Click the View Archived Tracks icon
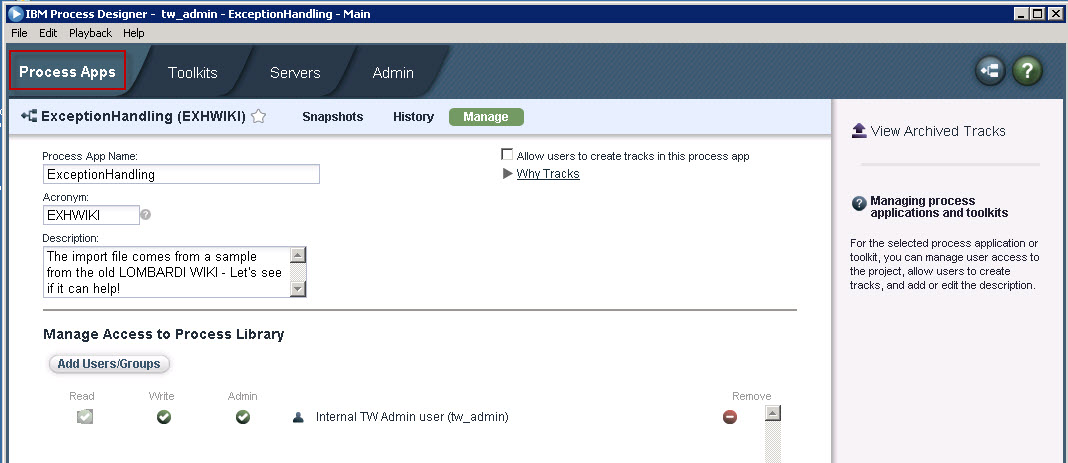 (x=858, y=131)
